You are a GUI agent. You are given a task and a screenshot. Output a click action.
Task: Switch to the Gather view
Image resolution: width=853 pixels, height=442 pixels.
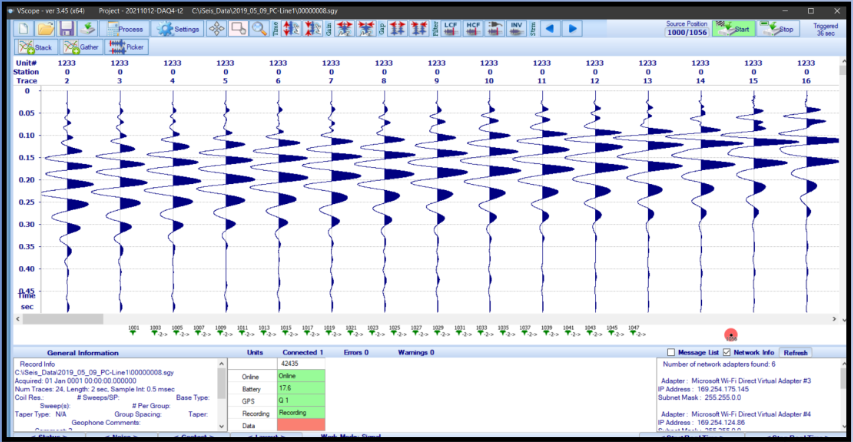pyautogui.click(x=84, y=47)
